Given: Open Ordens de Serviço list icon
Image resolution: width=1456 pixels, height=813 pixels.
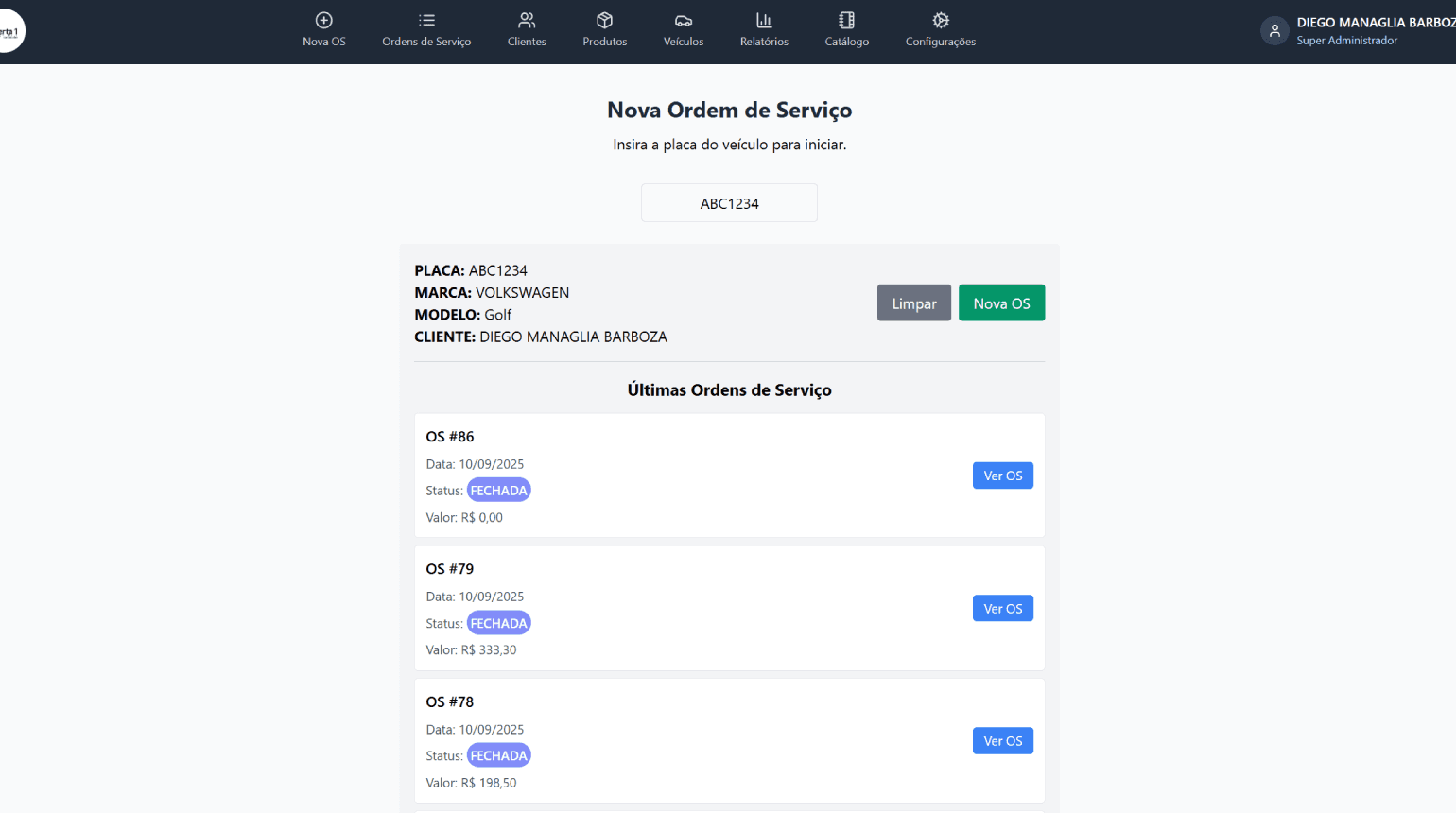Looking at the screenshot, I should pyautogui.click(x=426, y=21).
